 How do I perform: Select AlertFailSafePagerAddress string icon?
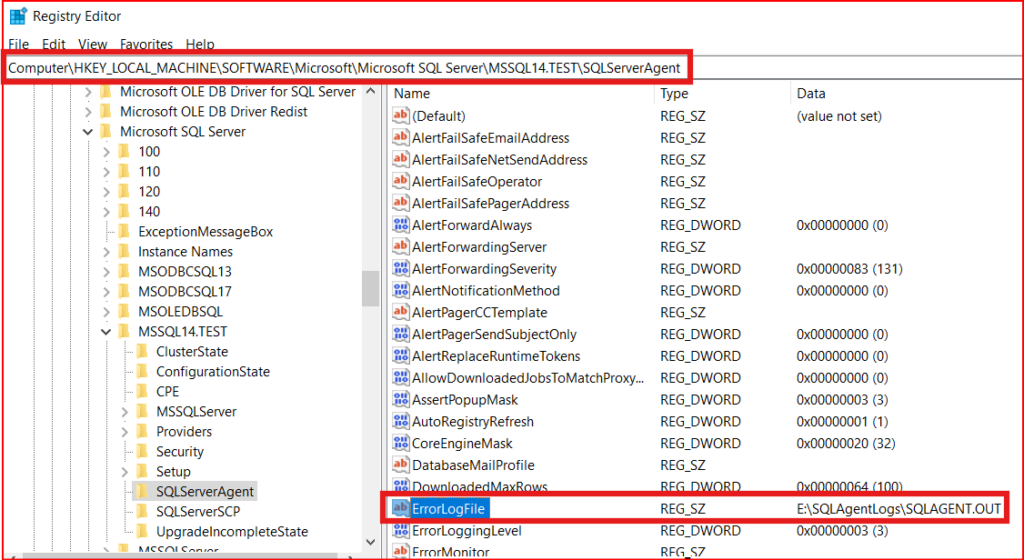pyautogui.click(x=400, y=204)
